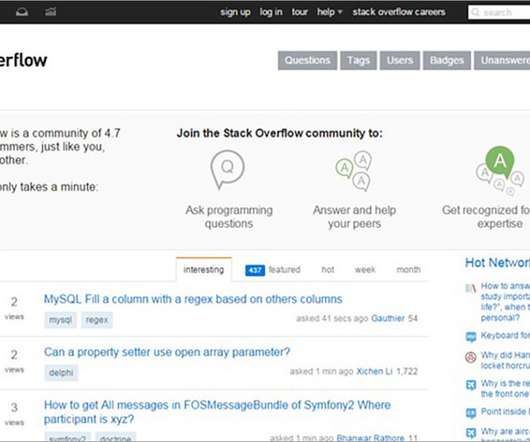Click 'asked 1 min ago' on delphi question
Viewport: 530px width, 442px height.
[x=321, y=371]
